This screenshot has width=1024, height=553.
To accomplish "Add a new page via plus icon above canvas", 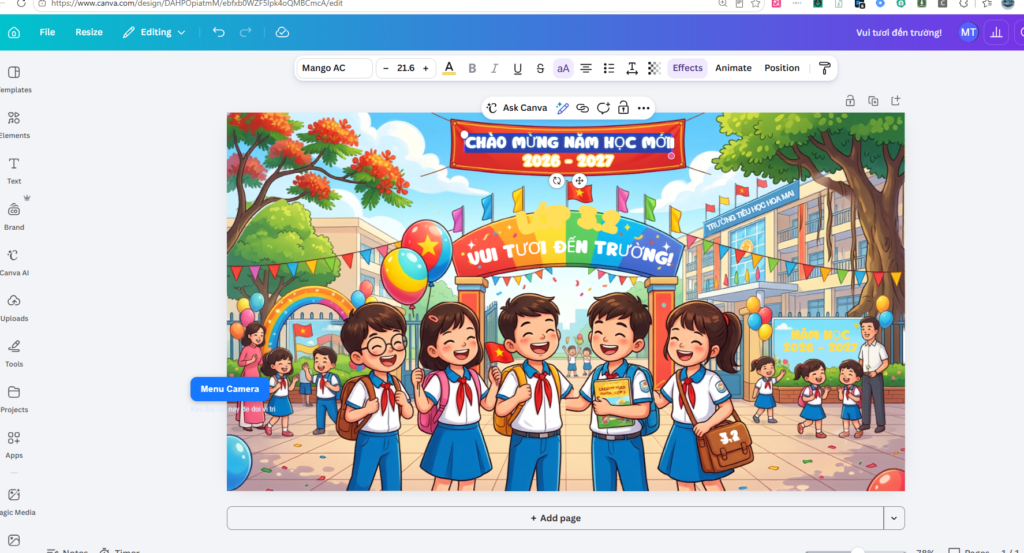I will pyautogui.click(x=895, y=101).
